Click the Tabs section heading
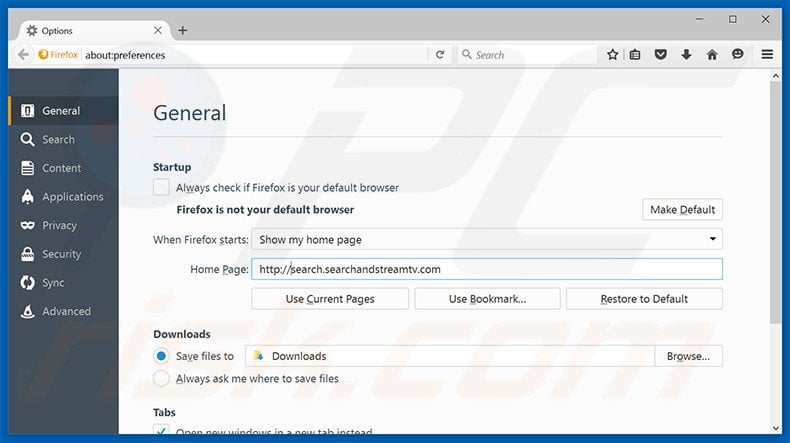 (x=164, y=412)
